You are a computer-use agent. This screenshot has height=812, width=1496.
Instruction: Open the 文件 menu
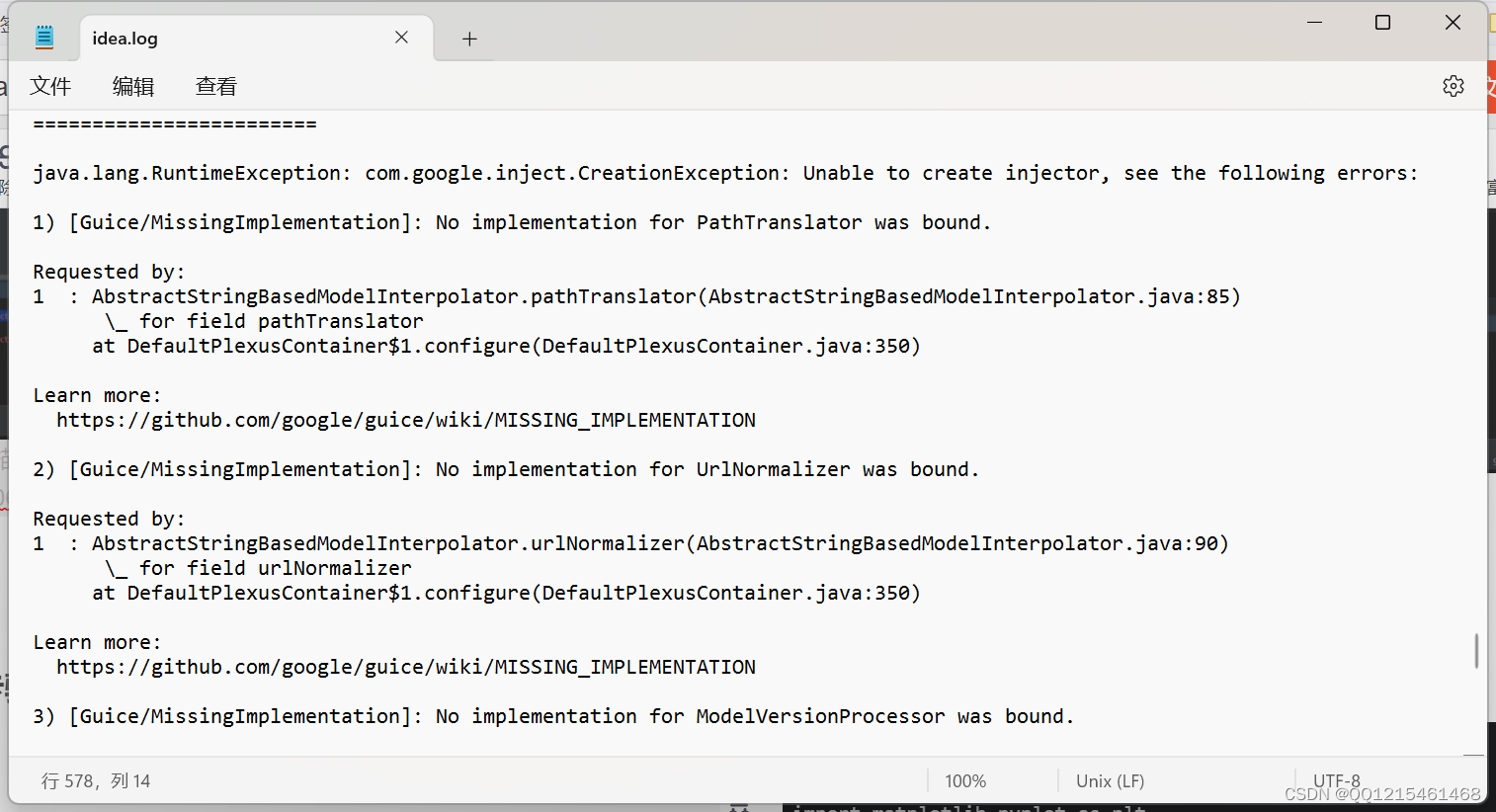[x=50, y=86]
